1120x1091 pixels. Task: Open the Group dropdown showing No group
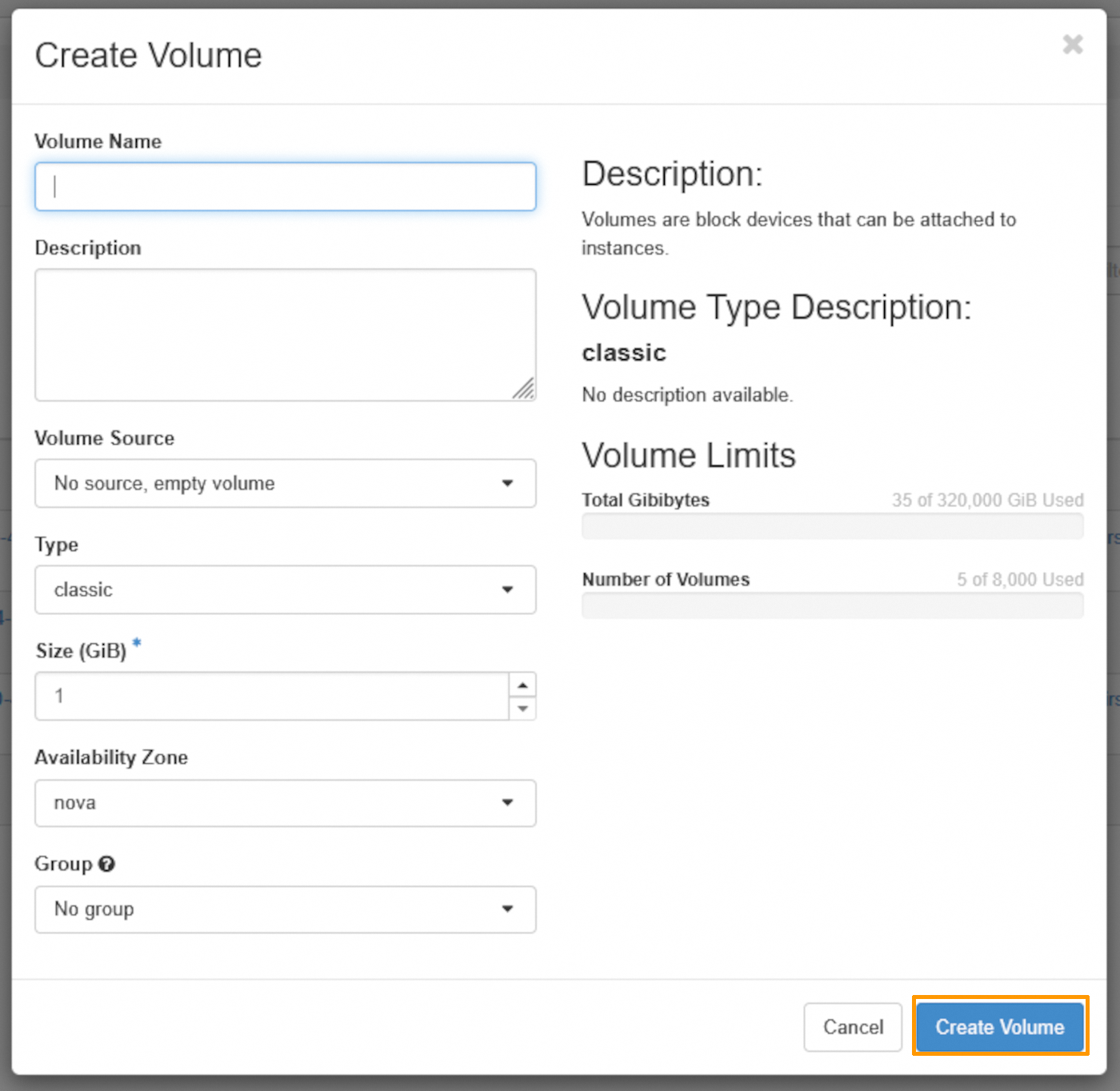[285, 909]
